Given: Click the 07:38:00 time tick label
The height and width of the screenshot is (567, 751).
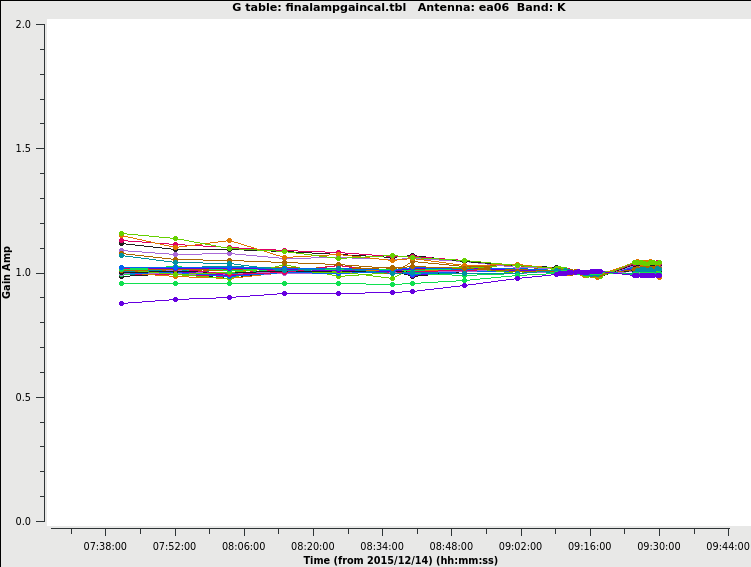Looking at the screenshot, I should tap(105, 546).
